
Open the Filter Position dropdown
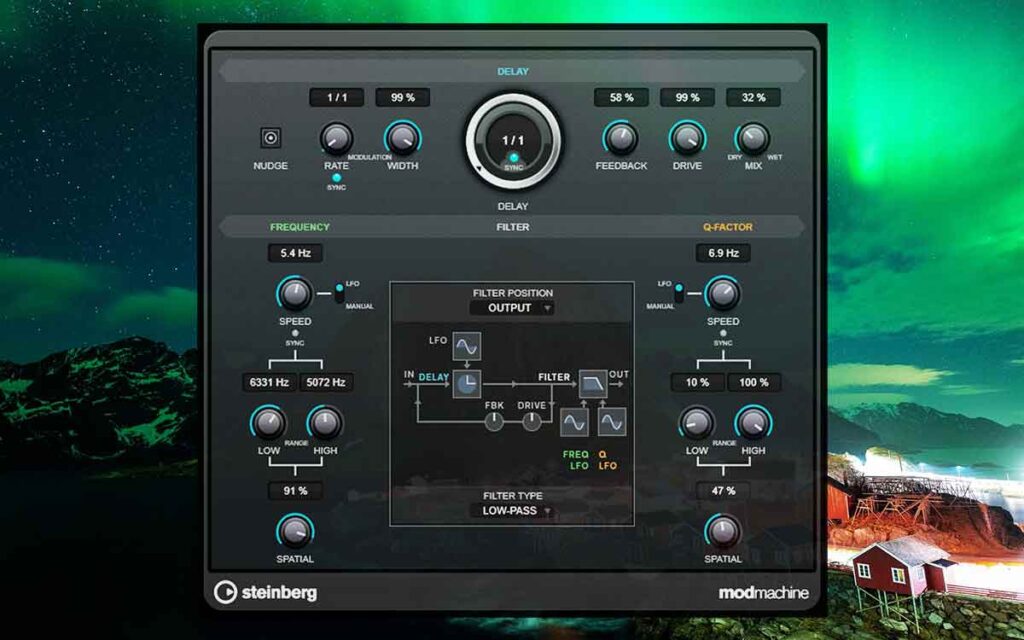click(x=512, y=308)
